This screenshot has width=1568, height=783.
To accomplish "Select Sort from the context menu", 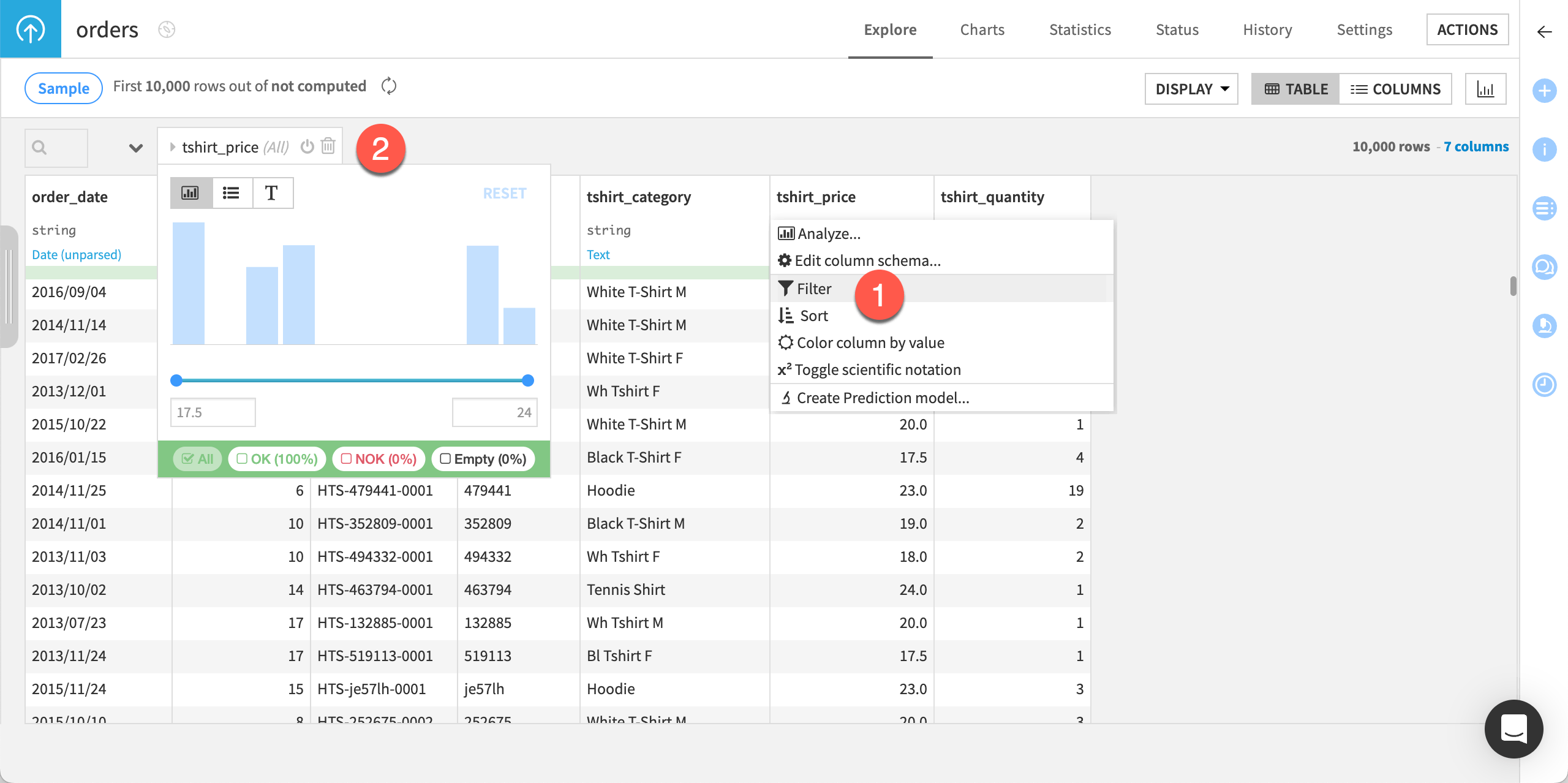I will (813, 315).
